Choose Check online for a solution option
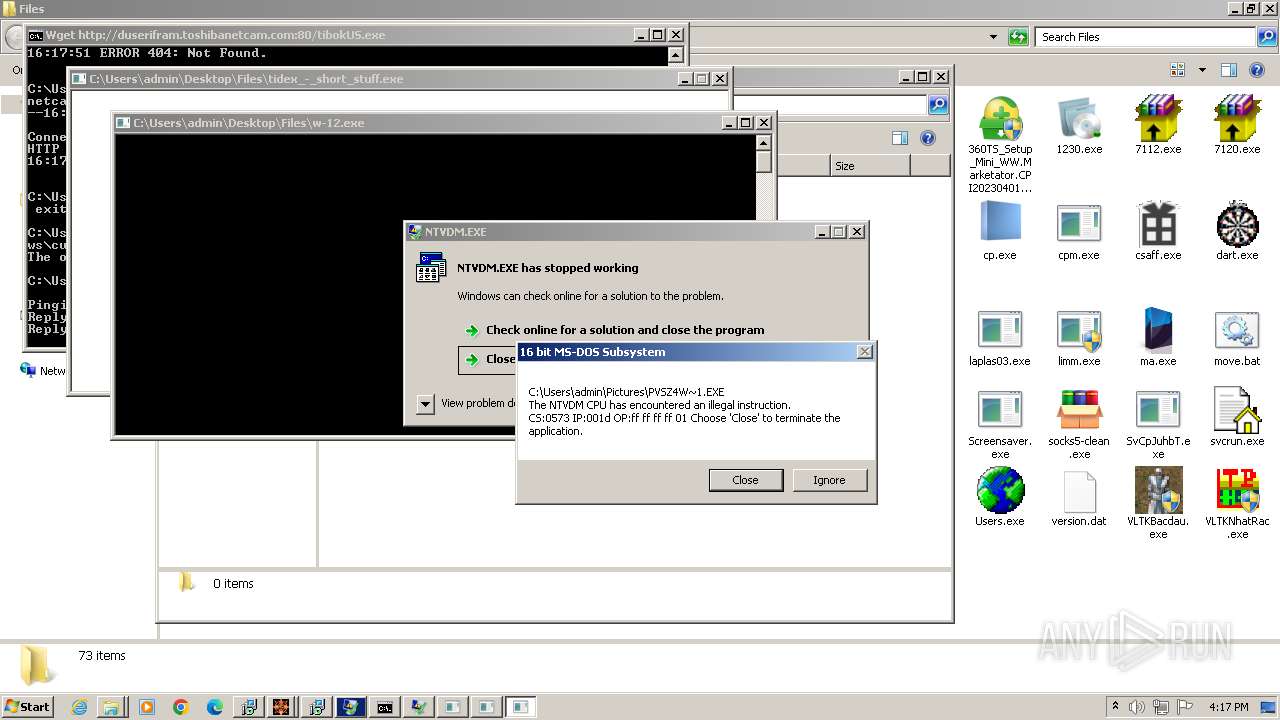Screen dimensions: 1280x720 click(x=624, y=330)
